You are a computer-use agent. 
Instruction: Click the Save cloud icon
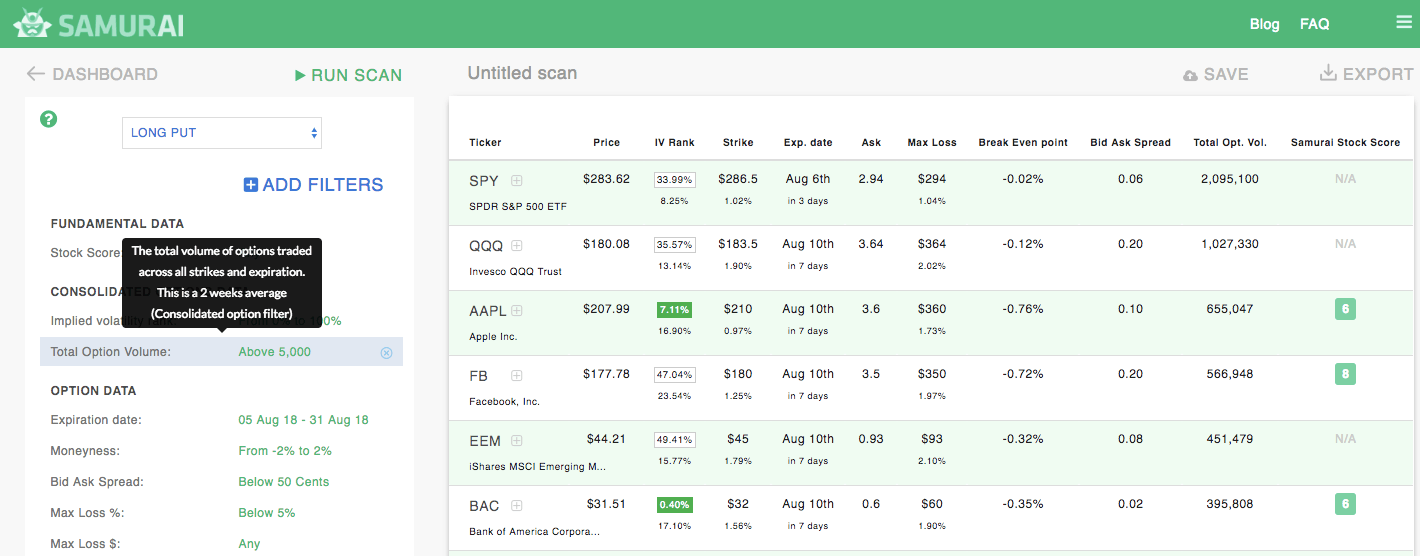pos(1190,75)
